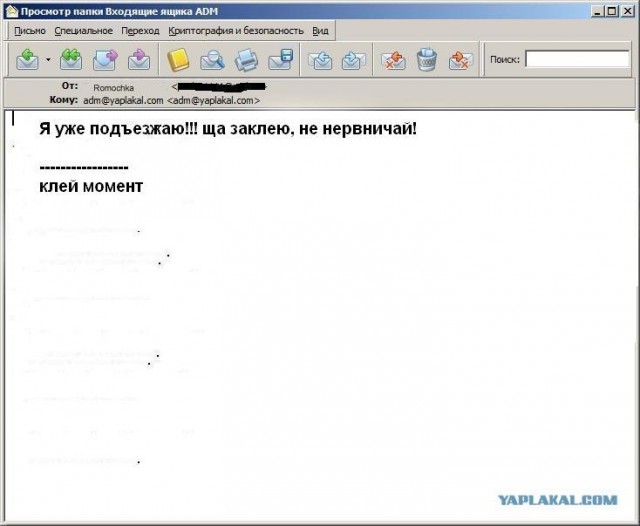Screen dimensions: 640x526
Task: Click the Forward message envelope icon
Action: pyautogui.click(x=105, y=60)
